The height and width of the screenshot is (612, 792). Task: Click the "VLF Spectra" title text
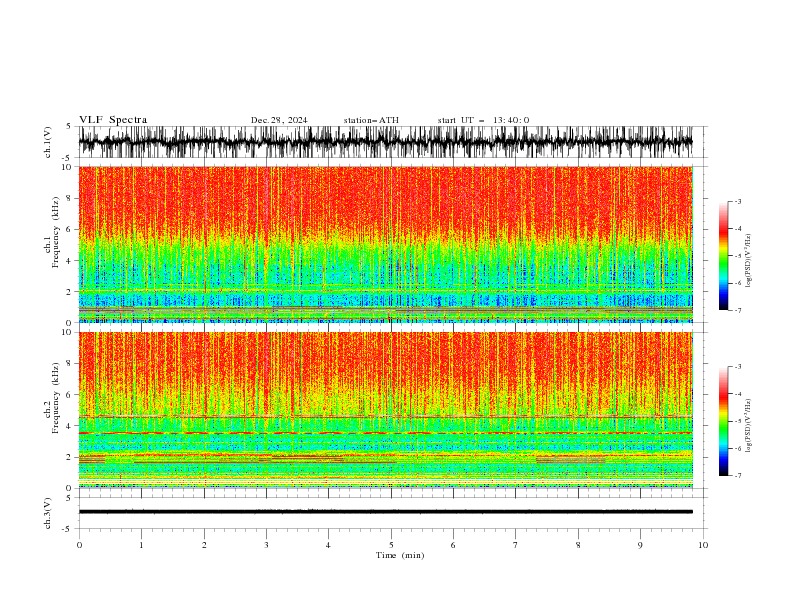point(113,120)
